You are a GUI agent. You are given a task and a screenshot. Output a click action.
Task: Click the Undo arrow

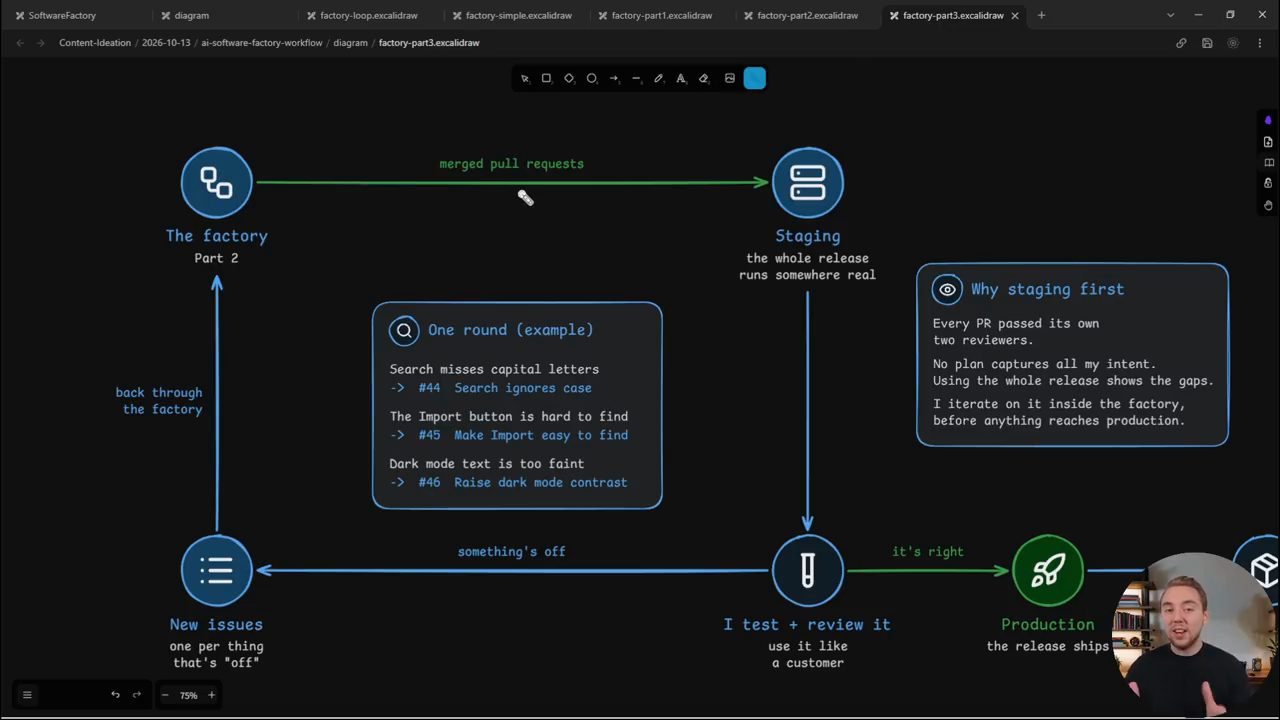115,695
